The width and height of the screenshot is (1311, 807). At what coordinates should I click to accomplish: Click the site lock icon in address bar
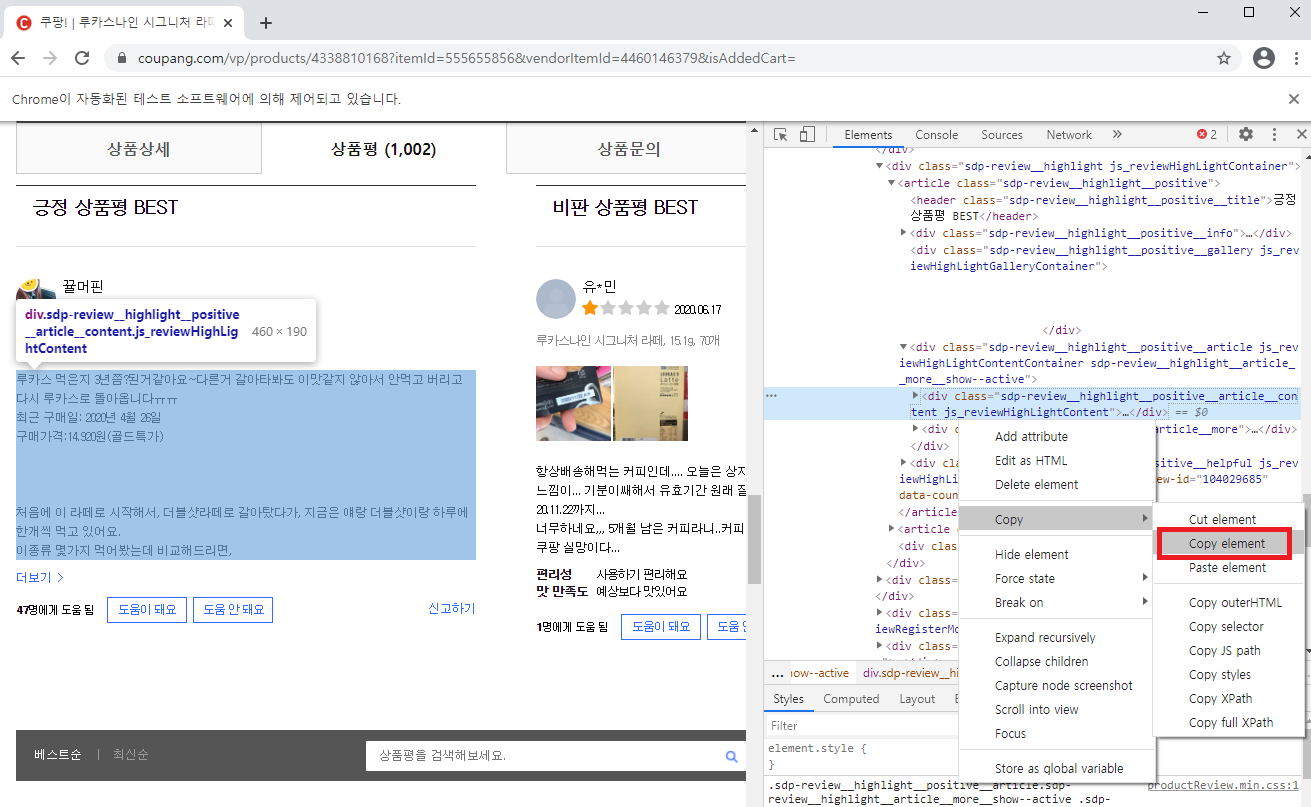coord(123,58)
